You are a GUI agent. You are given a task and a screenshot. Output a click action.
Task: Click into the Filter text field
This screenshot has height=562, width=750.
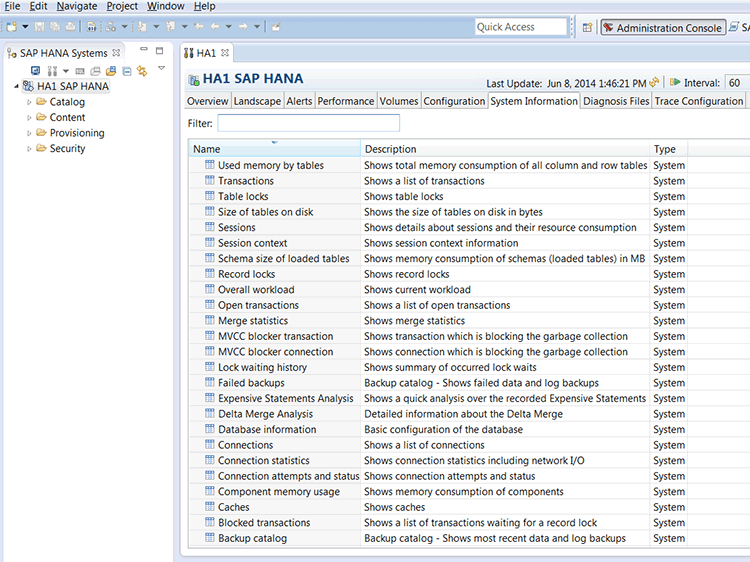(308, 124)
